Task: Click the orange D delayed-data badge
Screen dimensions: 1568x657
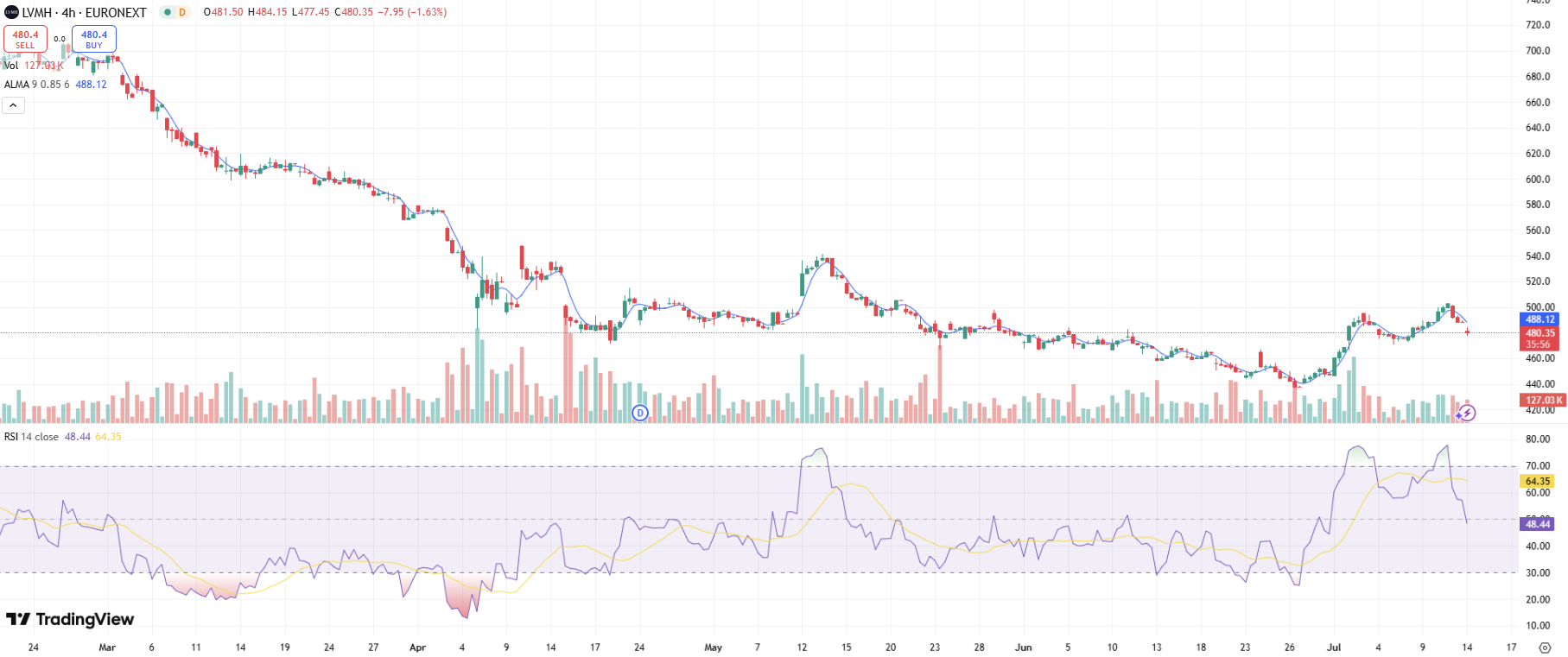Action: [x=182, y=12]
